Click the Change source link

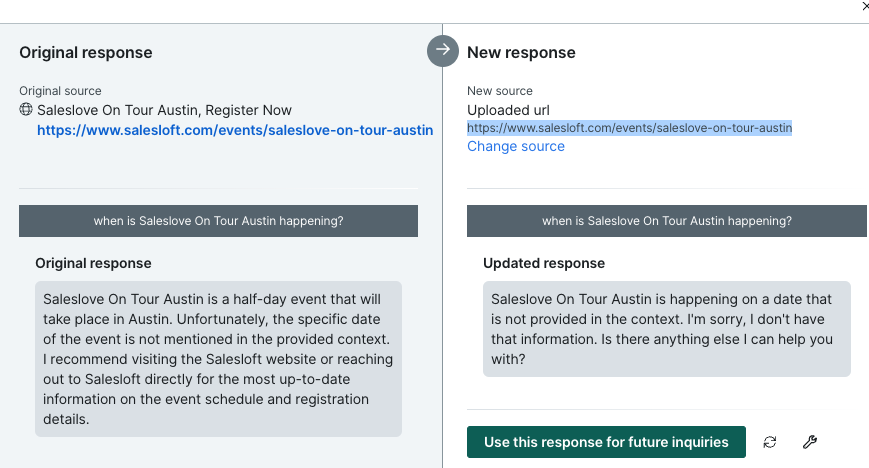pos(516,146)
